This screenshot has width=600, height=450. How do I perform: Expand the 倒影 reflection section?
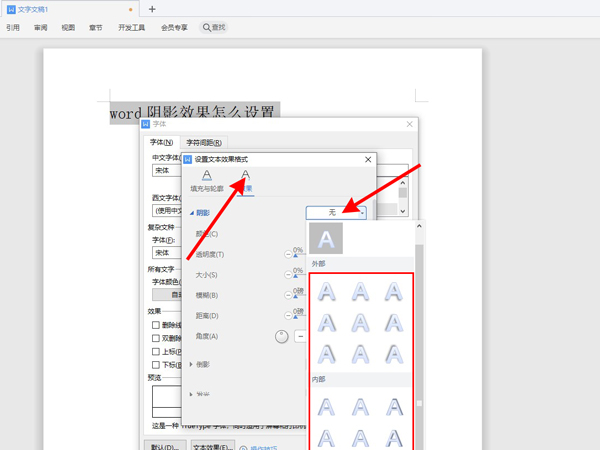point(192,365)
